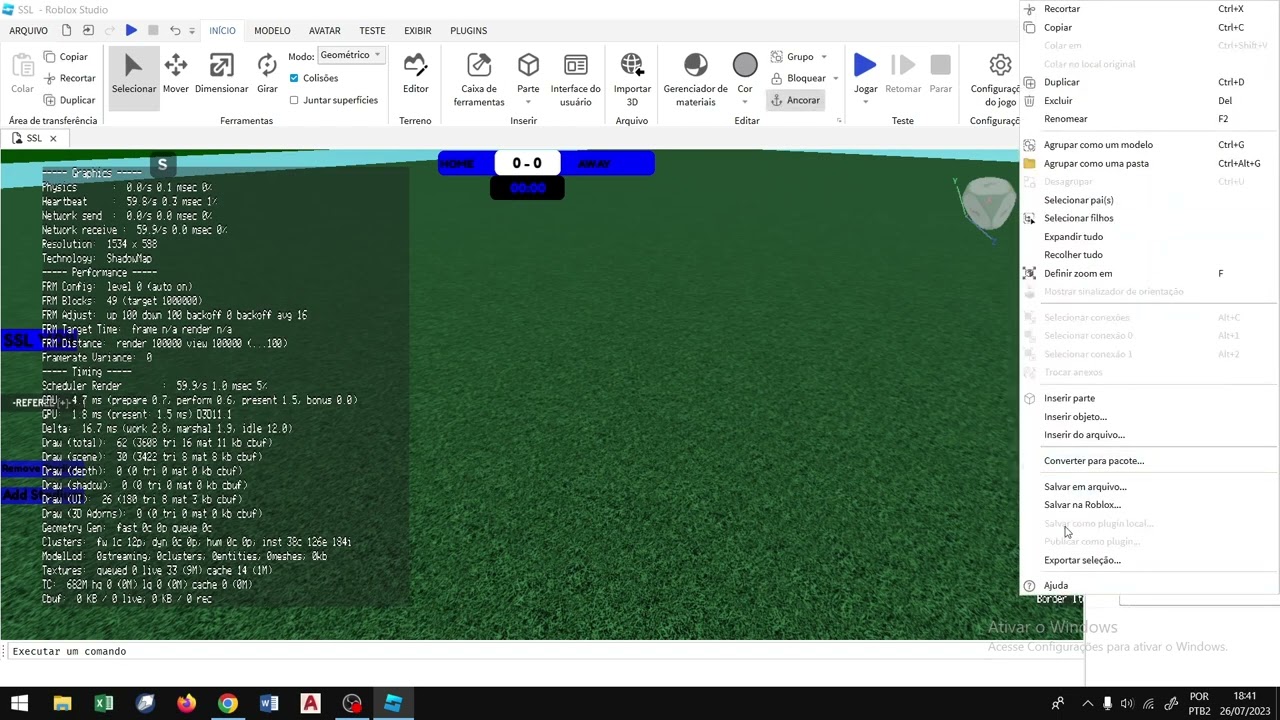Choose Renomear in context menu
The image size is (1280, 720).
(x=1150, y=119)
